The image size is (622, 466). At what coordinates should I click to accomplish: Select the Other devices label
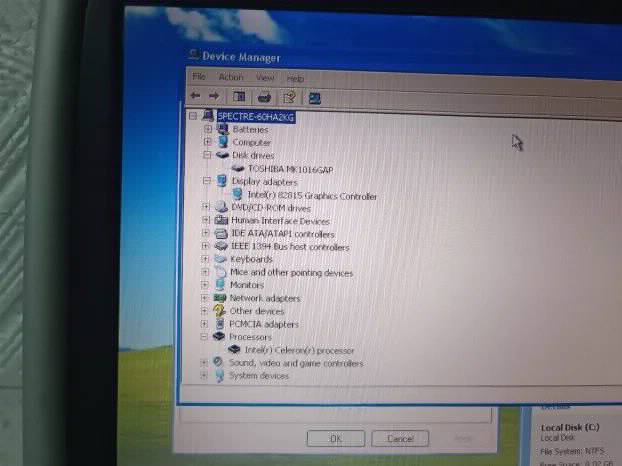pyautogui.click(x=257, y=311)
